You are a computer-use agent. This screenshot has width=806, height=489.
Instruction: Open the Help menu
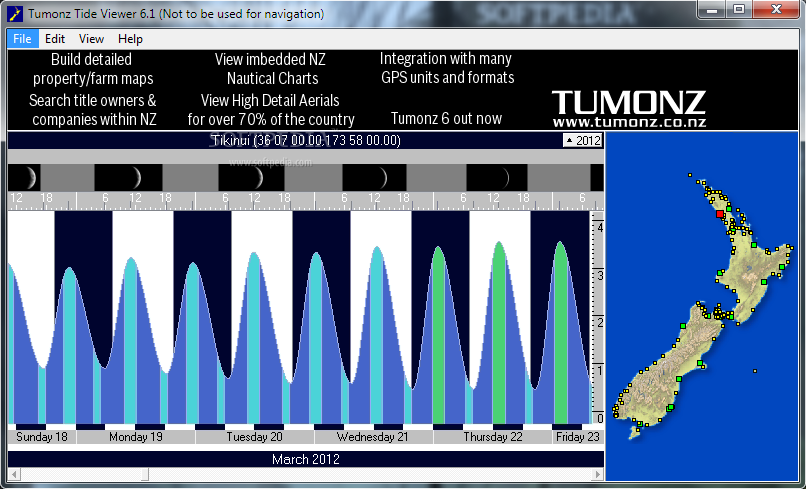[130, 39]
